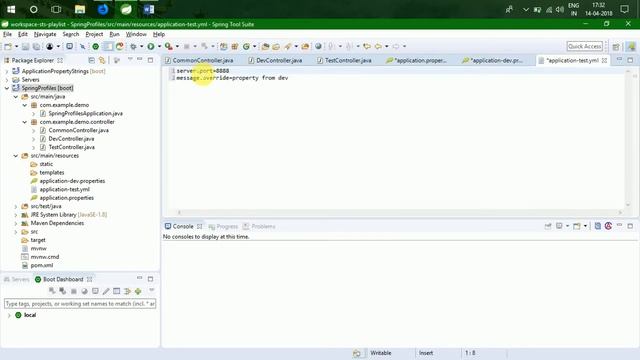This screenshot has width=640, height=360.
Task: Open the File menu
Action: [7, 34]
